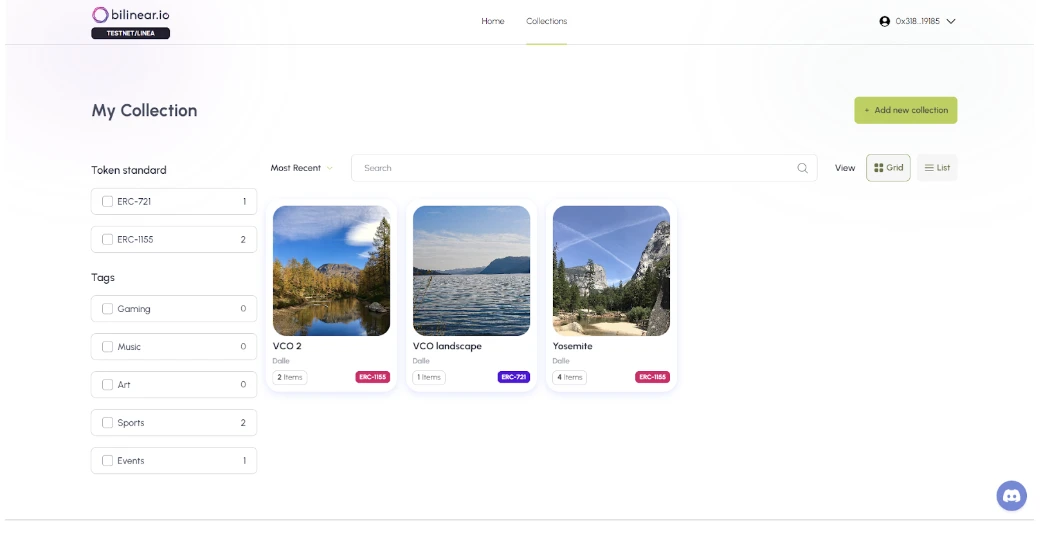Tick the Art tag checkbox

click(x=107, y=385)
